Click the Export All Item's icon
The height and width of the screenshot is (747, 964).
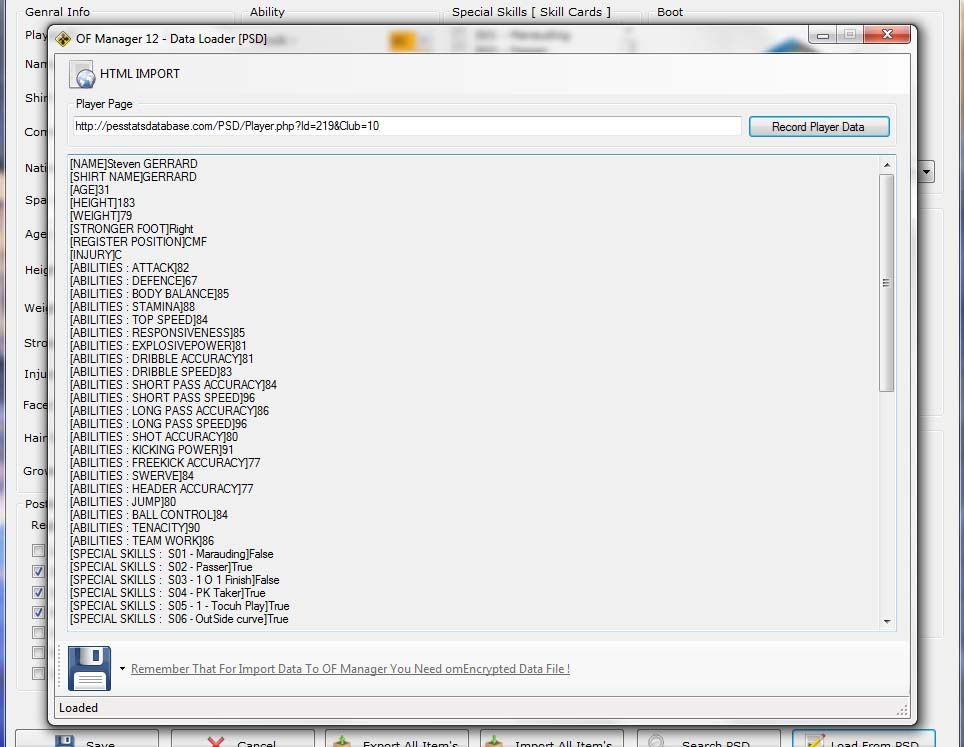click(342, 741)
